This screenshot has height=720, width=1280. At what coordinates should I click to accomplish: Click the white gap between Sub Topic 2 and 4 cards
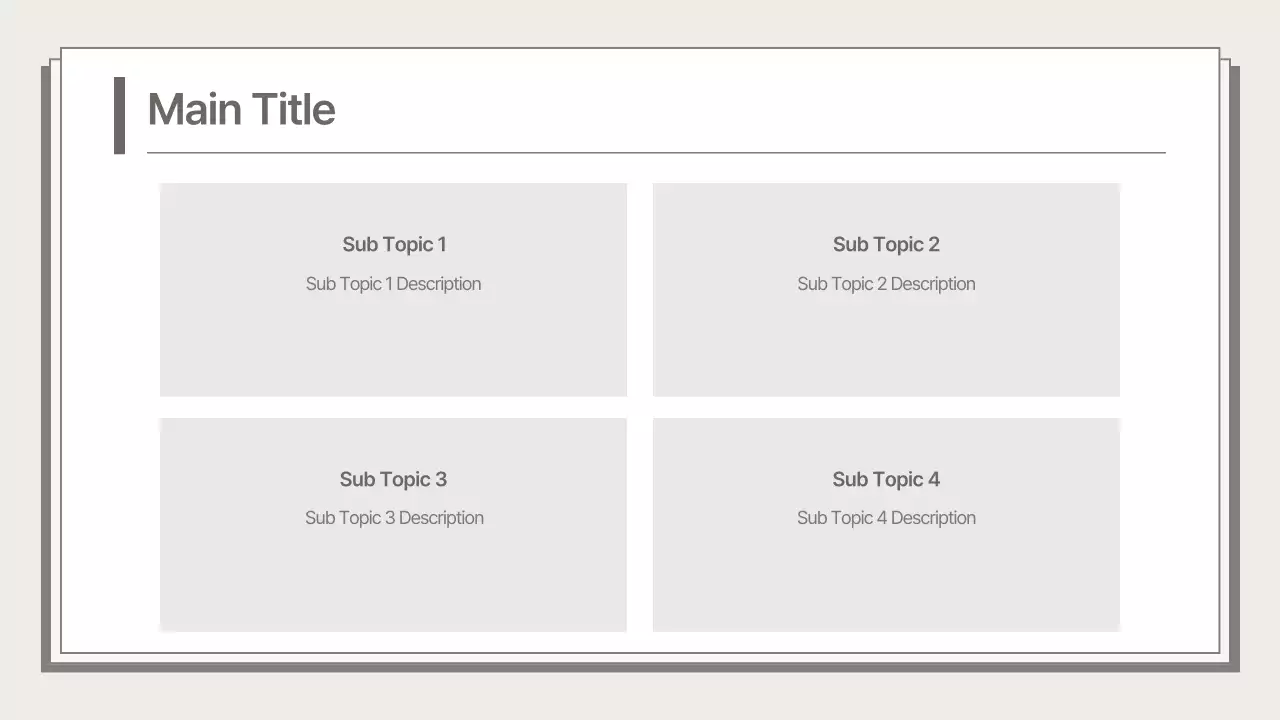tap(886, 407)
